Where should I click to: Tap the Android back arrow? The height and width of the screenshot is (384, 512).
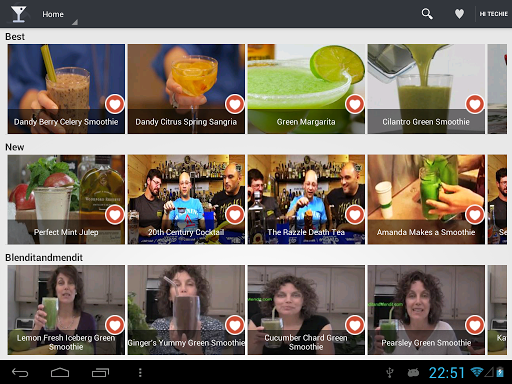20,372
